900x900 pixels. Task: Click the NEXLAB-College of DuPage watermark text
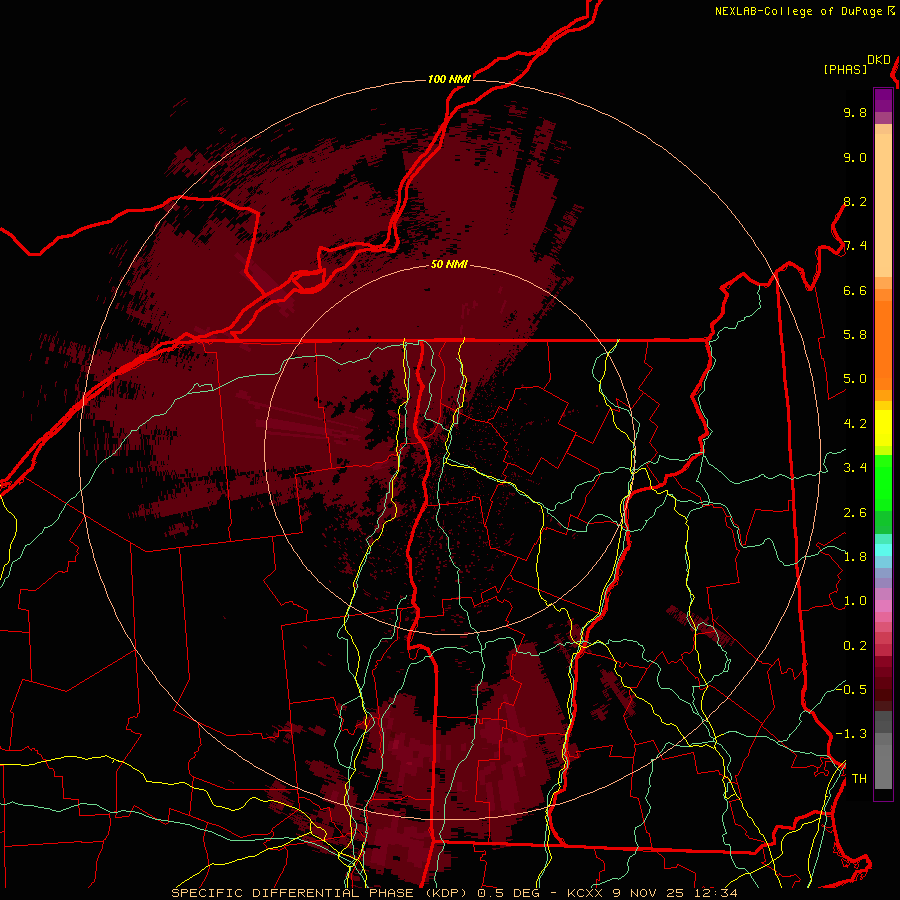click(x=805, y=11)
